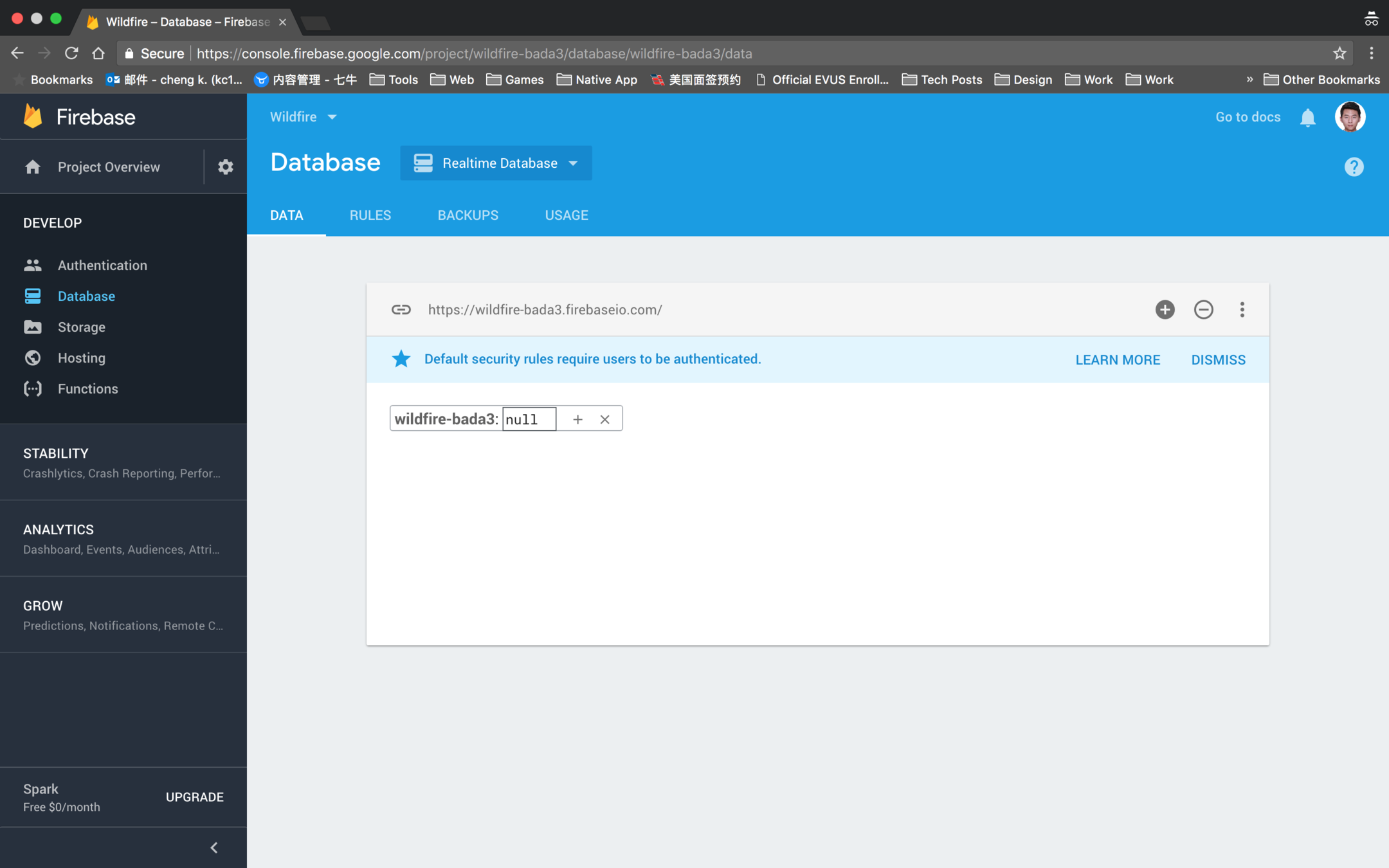This screenshot has width=1389, height=868.
Task: Click the null value input field
Action: coord(529,419)
